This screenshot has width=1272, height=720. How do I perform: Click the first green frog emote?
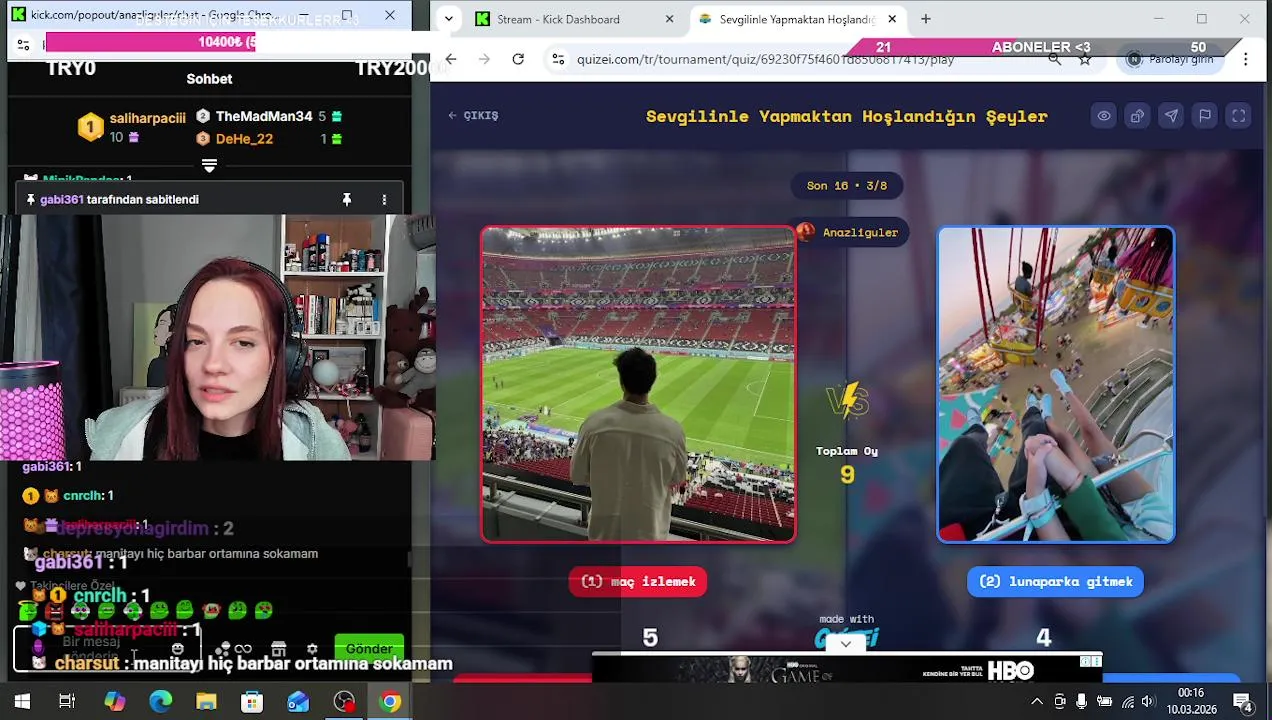29,610
